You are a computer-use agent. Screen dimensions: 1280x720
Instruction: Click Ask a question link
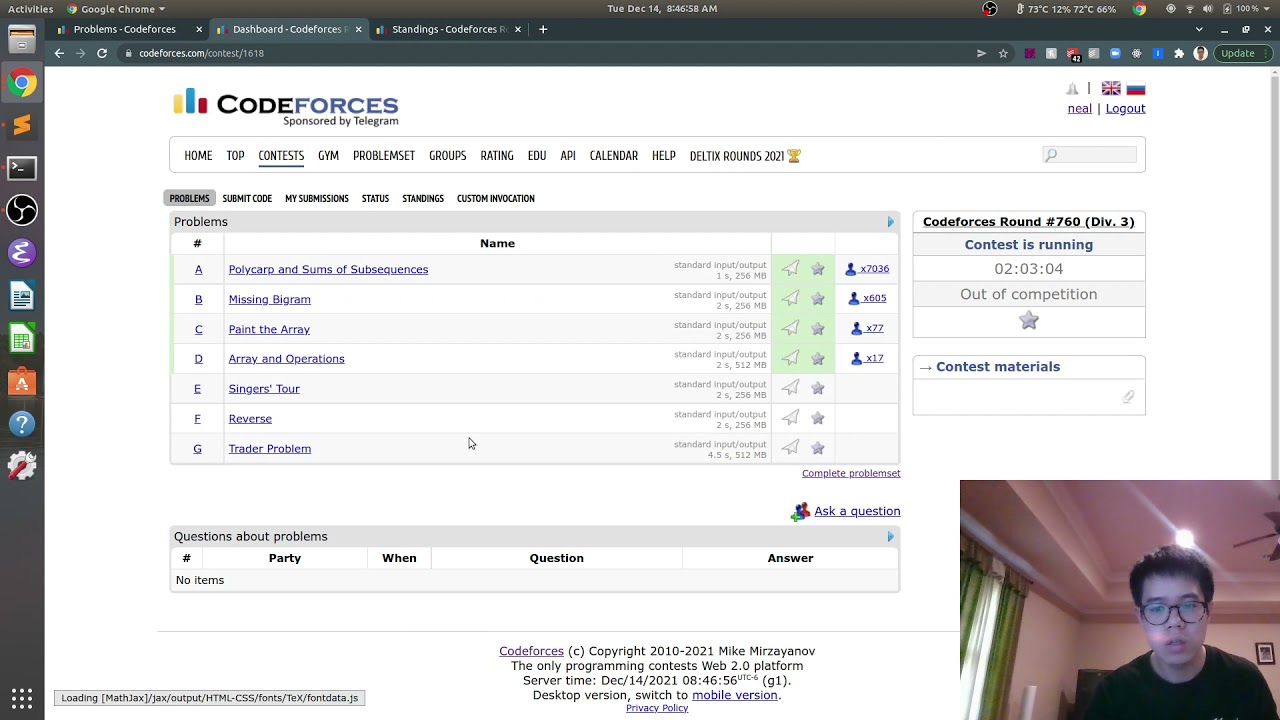(x=857, y=511)
